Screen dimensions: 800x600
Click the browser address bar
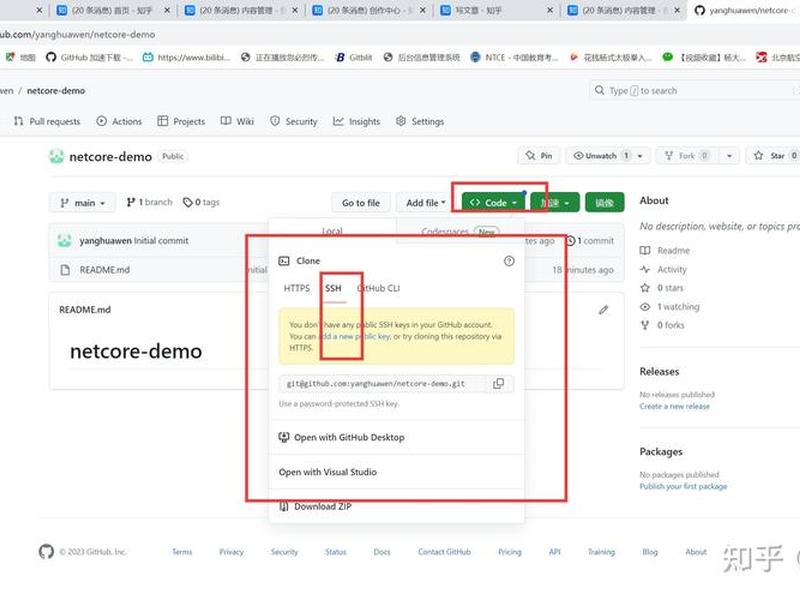pyautogui.click(x=398, y=34)
